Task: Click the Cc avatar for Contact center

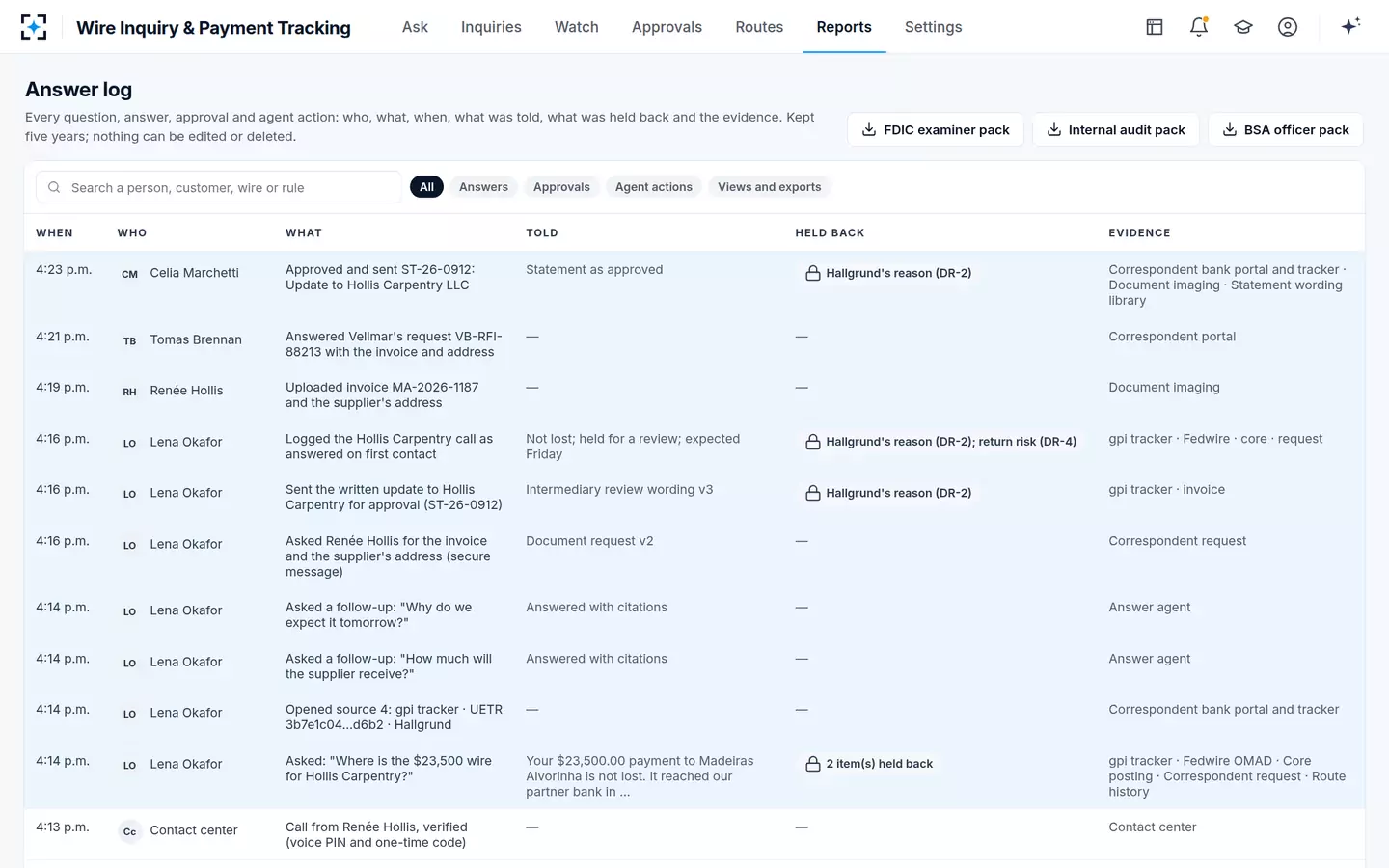Action: click(x=129, y=831)
